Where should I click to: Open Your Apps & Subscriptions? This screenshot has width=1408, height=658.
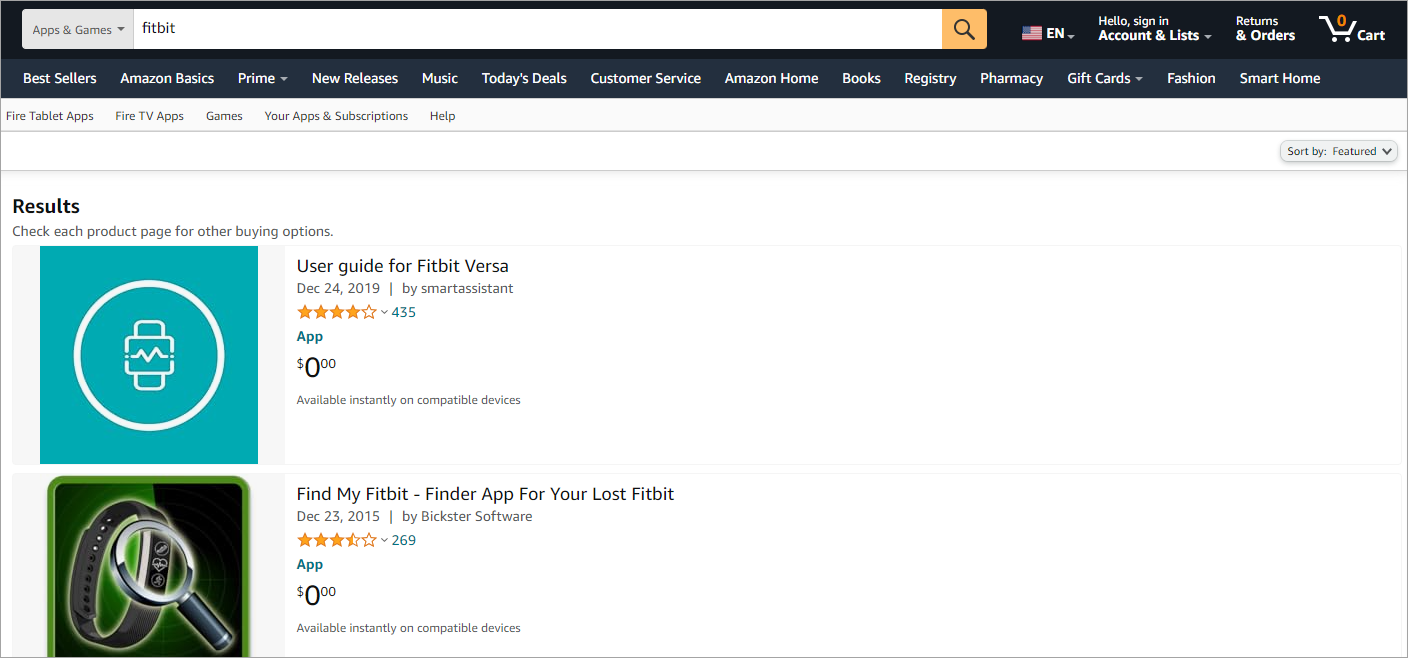[336, 116]
